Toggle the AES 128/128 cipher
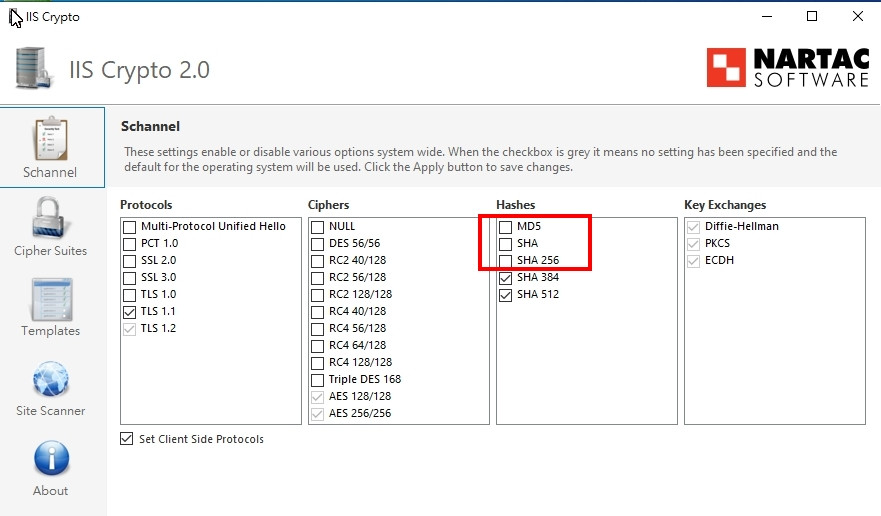 coord(317,397)
